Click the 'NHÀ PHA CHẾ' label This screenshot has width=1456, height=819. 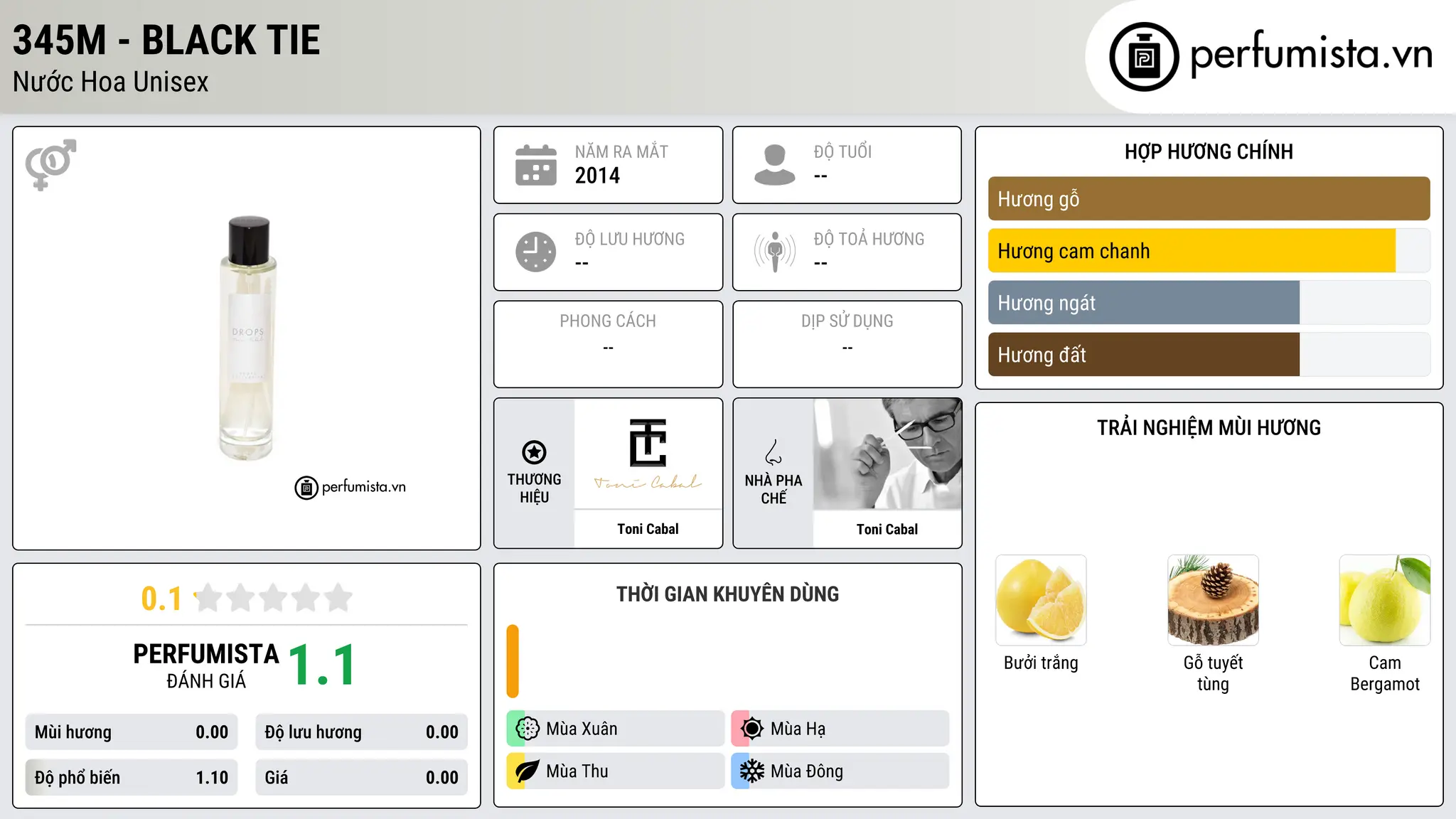(x=773, y=489)
